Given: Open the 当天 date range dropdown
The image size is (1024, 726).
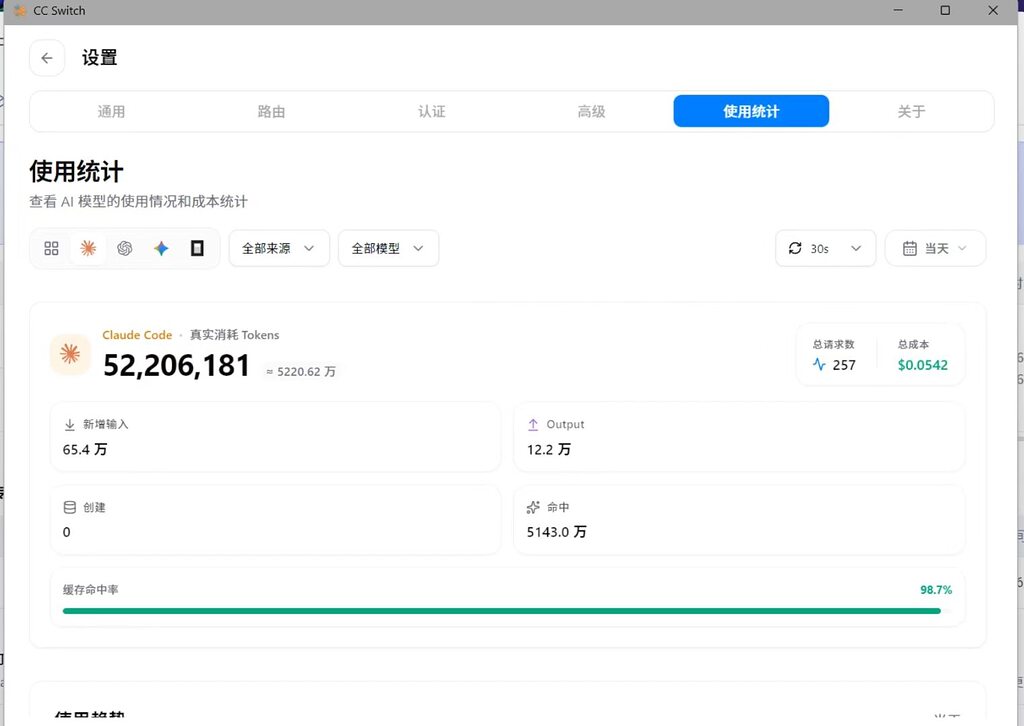Looking at the screenshot, I should click(x=935, y=248).
